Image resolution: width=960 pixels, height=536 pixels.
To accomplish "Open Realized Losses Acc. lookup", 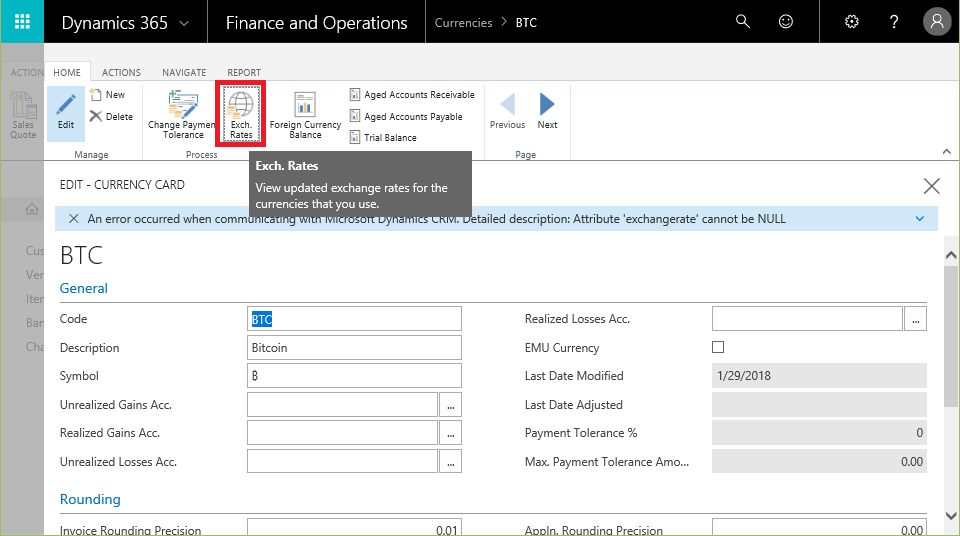I will tap(915, 319).
